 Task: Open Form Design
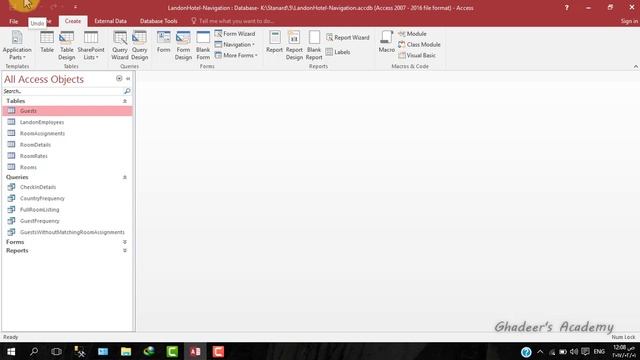(x=183, y=45)
